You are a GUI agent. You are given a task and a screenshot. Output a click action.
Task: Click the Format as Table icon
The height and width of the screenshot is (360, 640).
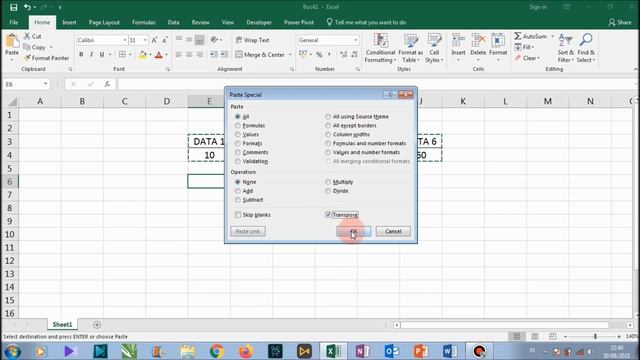[410, 41]
